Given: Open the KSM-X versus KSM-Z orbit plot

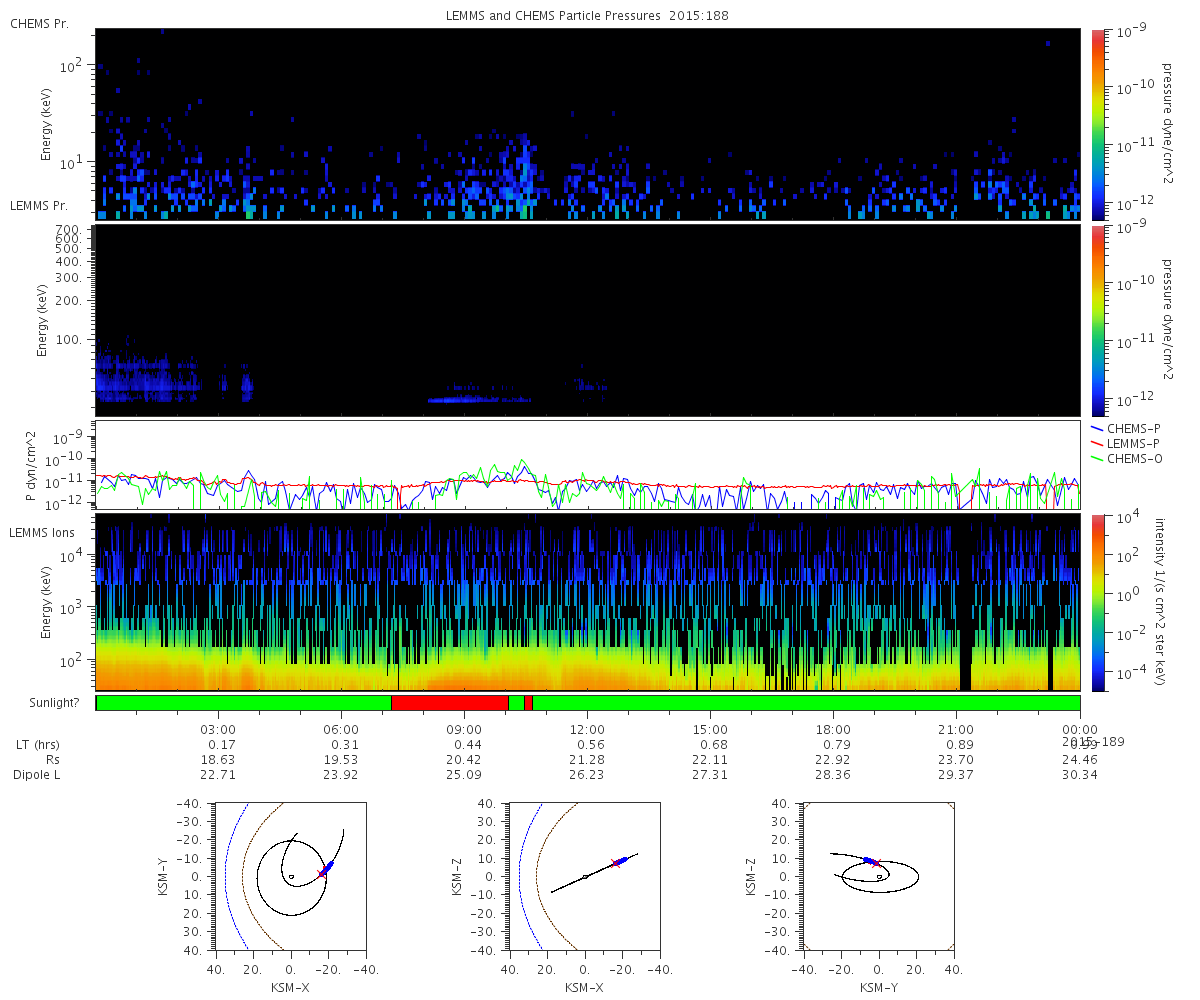Looking at the screenshot, I should pos(585,876).
